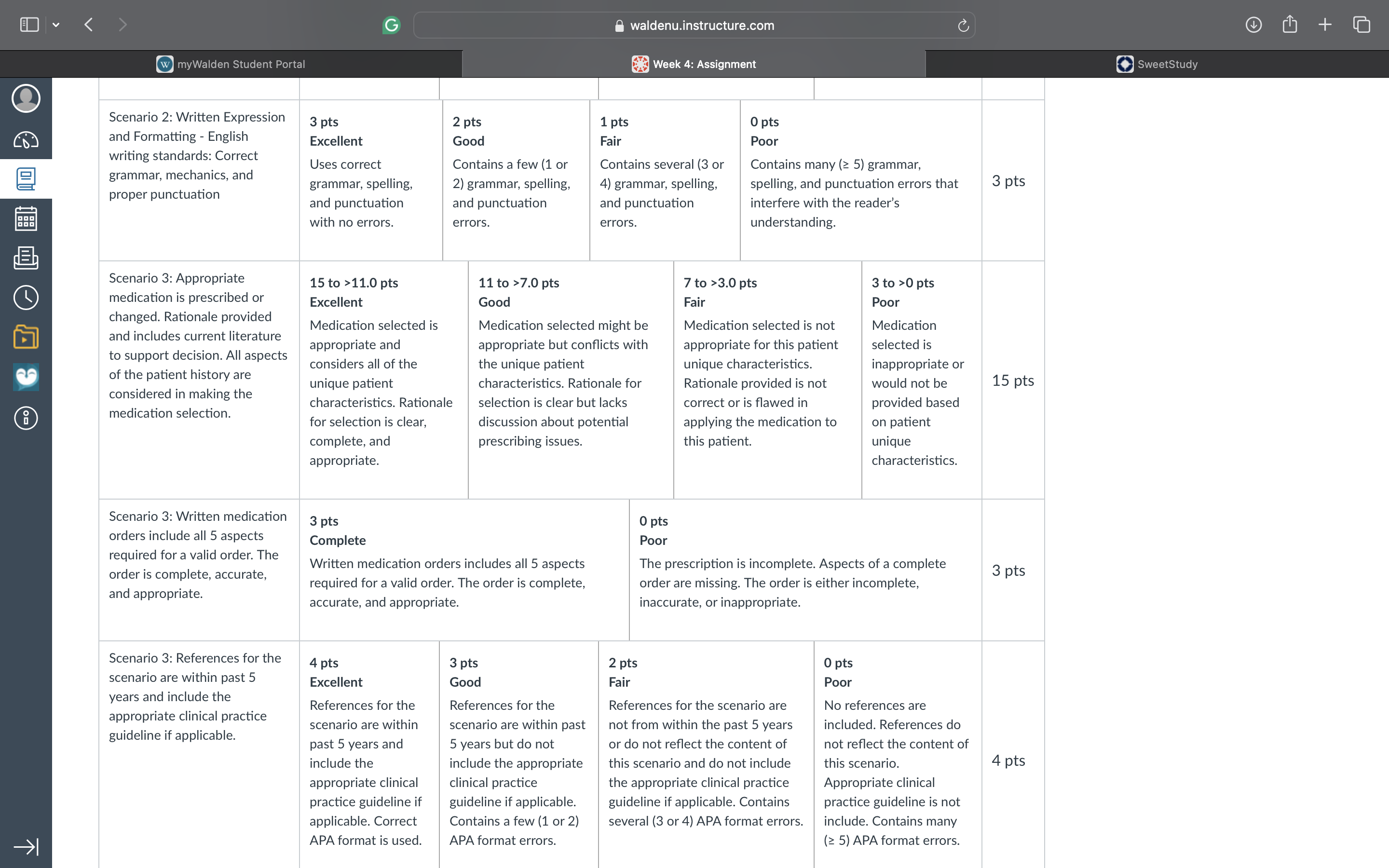1389x868 pixels.
Task: Open the Canvas Dashboard icon
Action: (26, 139)
